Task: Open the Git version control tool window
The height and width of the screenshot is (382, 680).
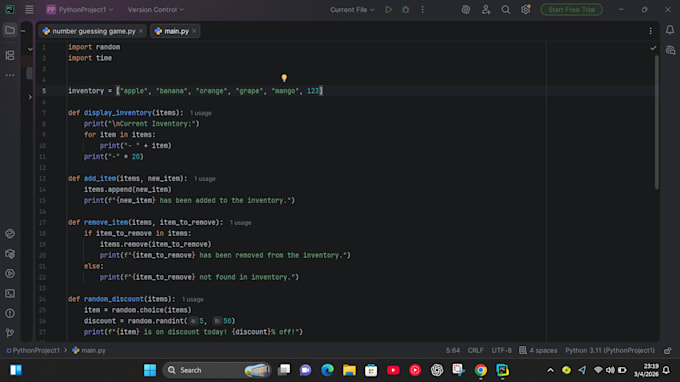Action: tap(10, 333)
